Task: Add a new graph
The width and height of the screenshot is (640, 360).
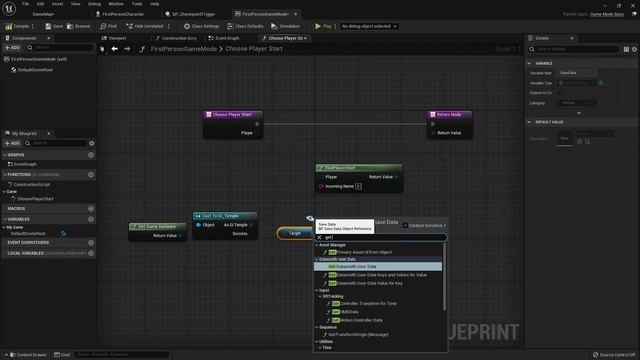Action: point(91,155)
